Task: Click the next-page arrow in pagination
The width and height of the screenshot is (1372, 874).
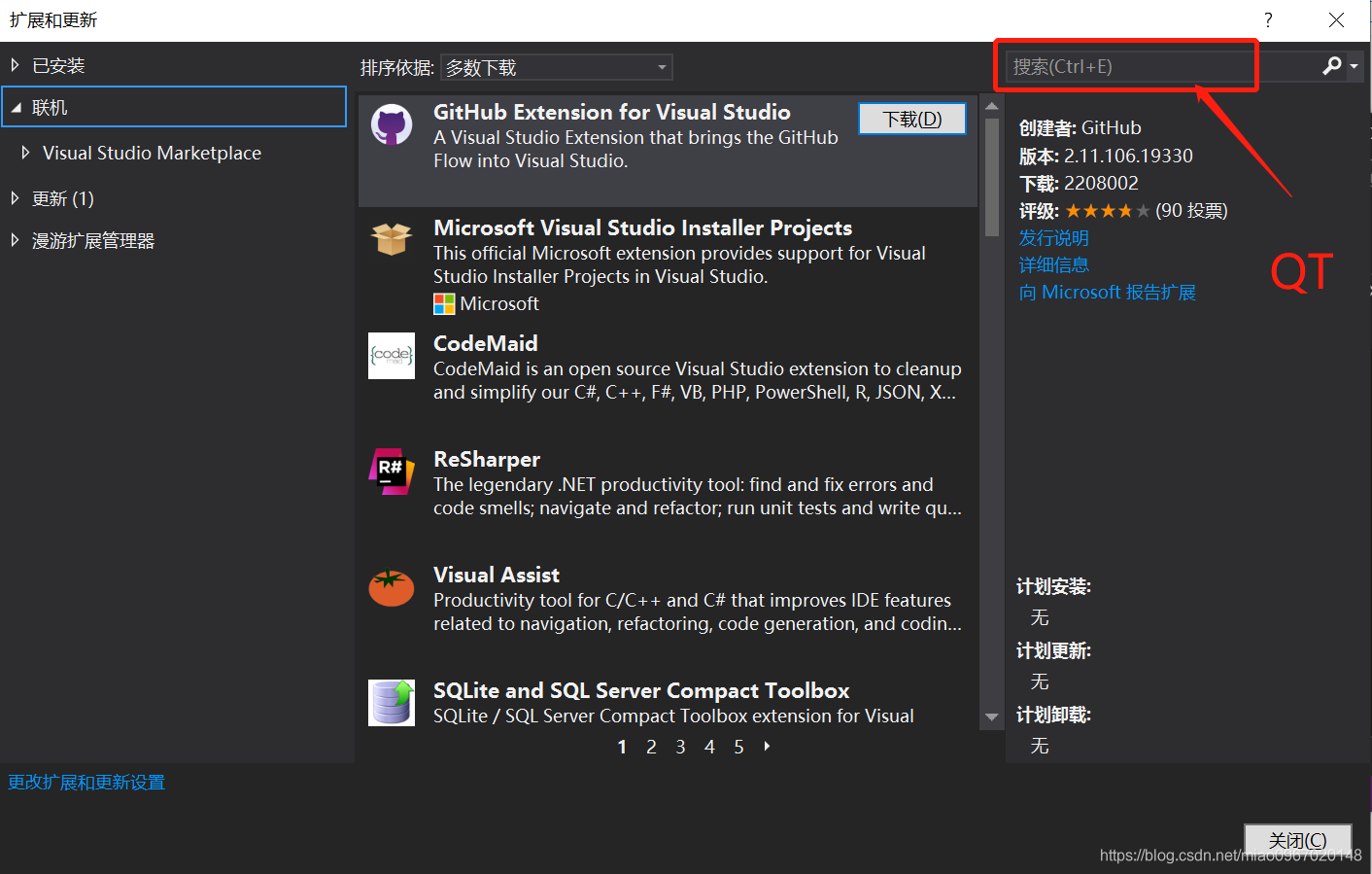Action: [768, 747]
